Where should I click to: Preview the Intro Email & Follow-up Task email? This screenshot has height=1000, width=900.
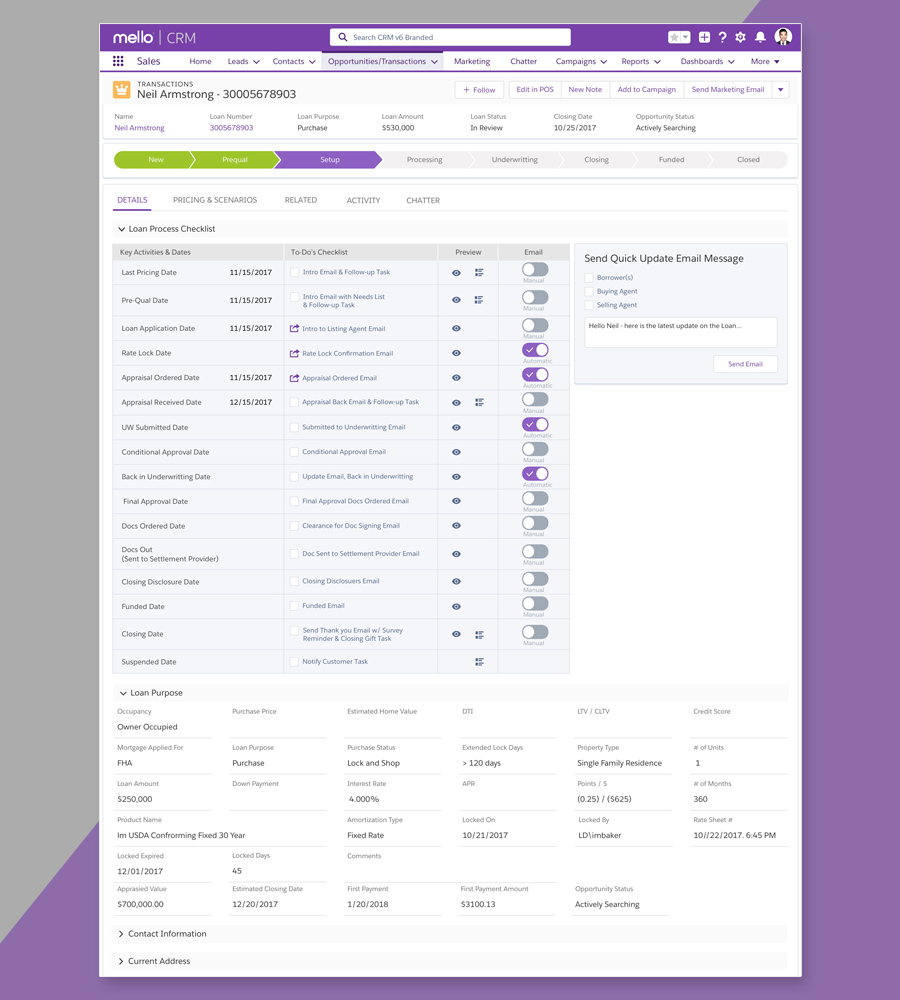[456, 273]
